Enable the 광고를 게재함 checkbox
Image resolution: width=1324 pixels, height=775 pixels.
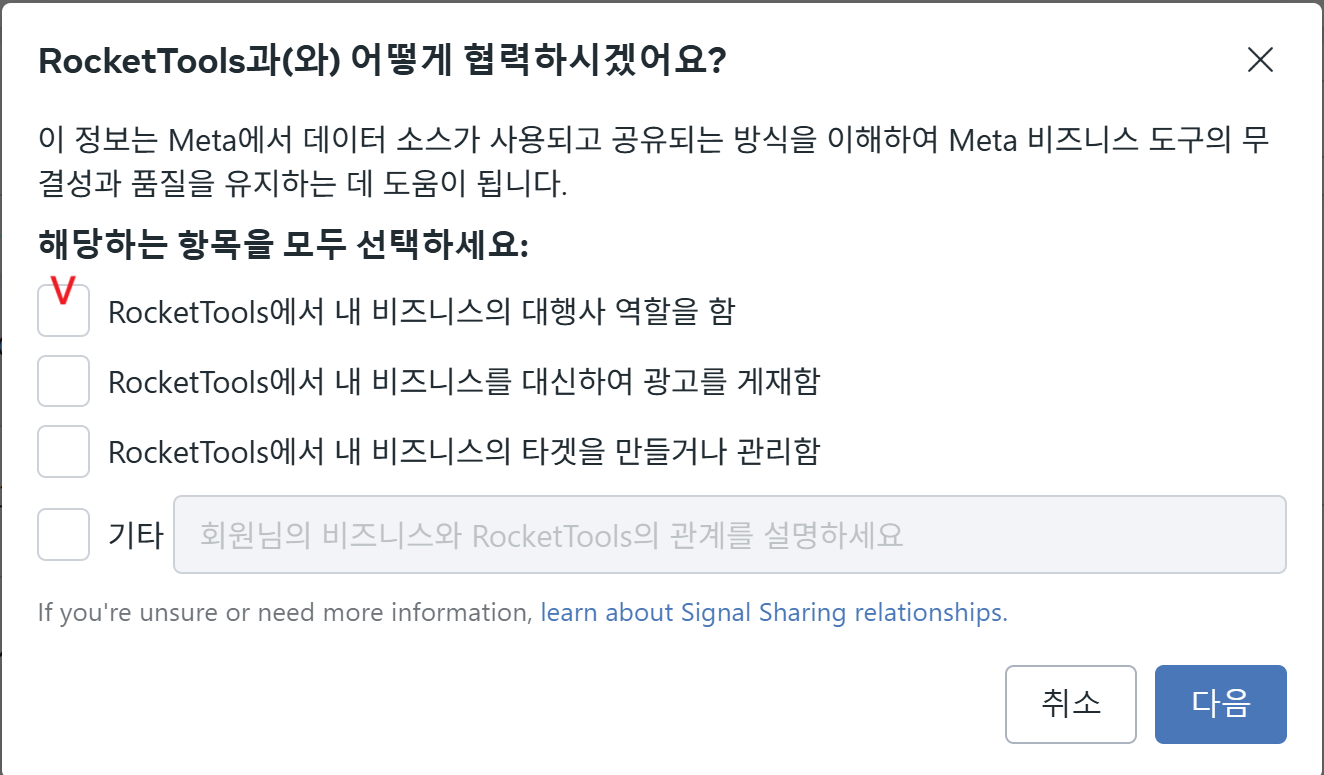pos(64,381)
